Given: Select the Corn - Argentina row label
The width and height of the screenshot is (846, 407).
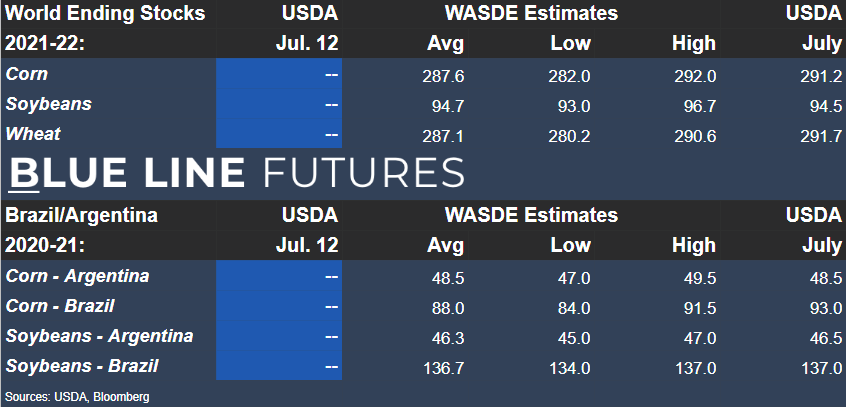Looking at the screenshot, I should [77, 276].
